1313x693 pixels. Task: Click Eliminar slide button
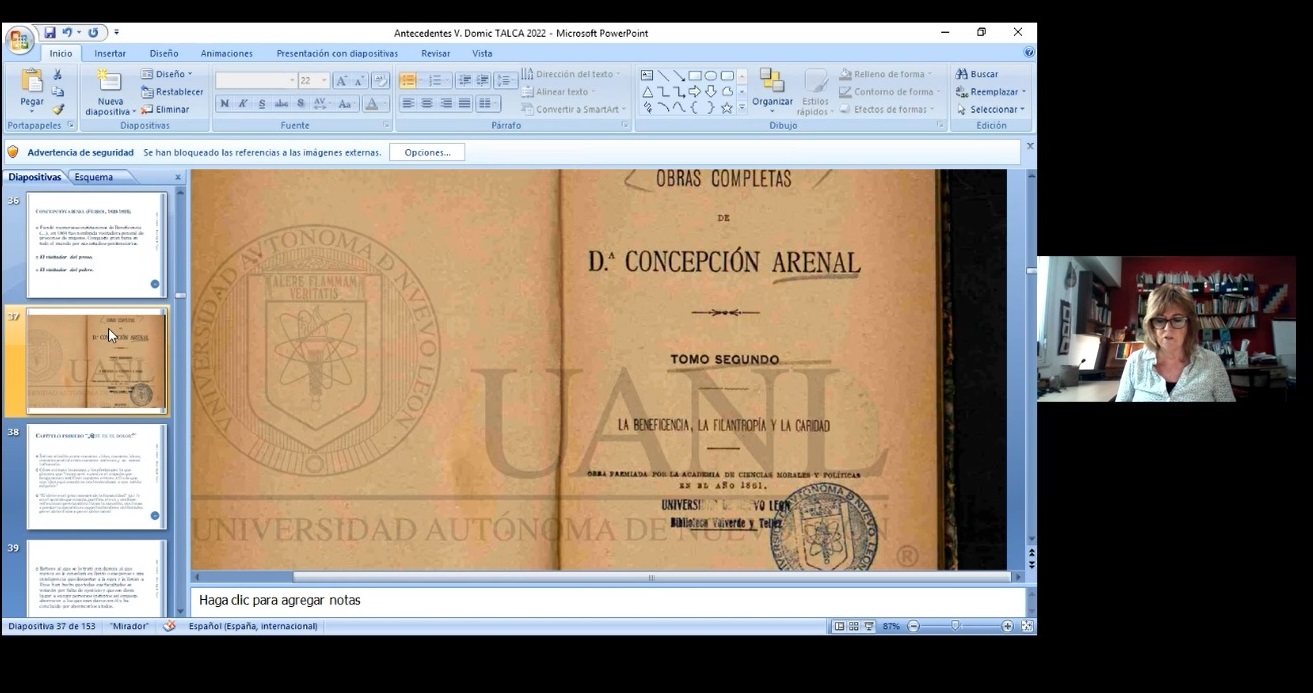pyautogui.click(x=165, y=109)
